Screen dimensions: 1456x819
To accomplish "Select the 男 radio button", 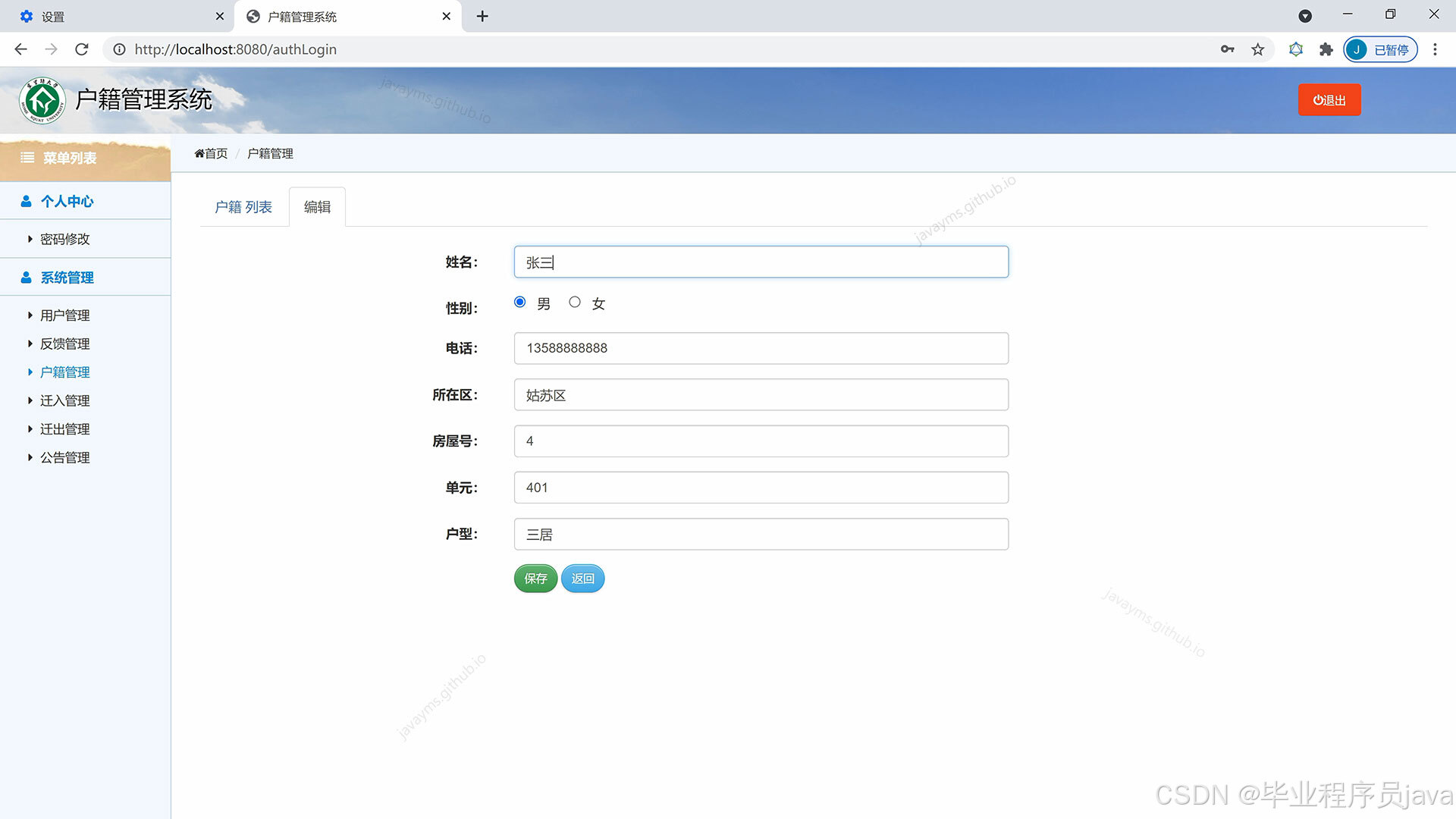I will pyautogui.click(x=519, y=302).
